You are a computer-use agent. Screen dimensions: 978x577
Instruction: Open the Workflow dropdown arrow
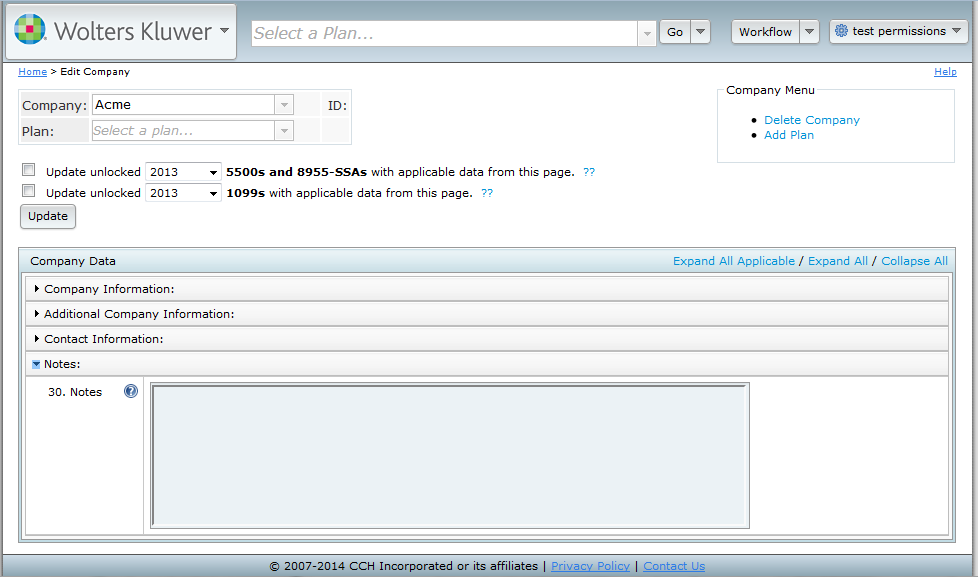809,32
